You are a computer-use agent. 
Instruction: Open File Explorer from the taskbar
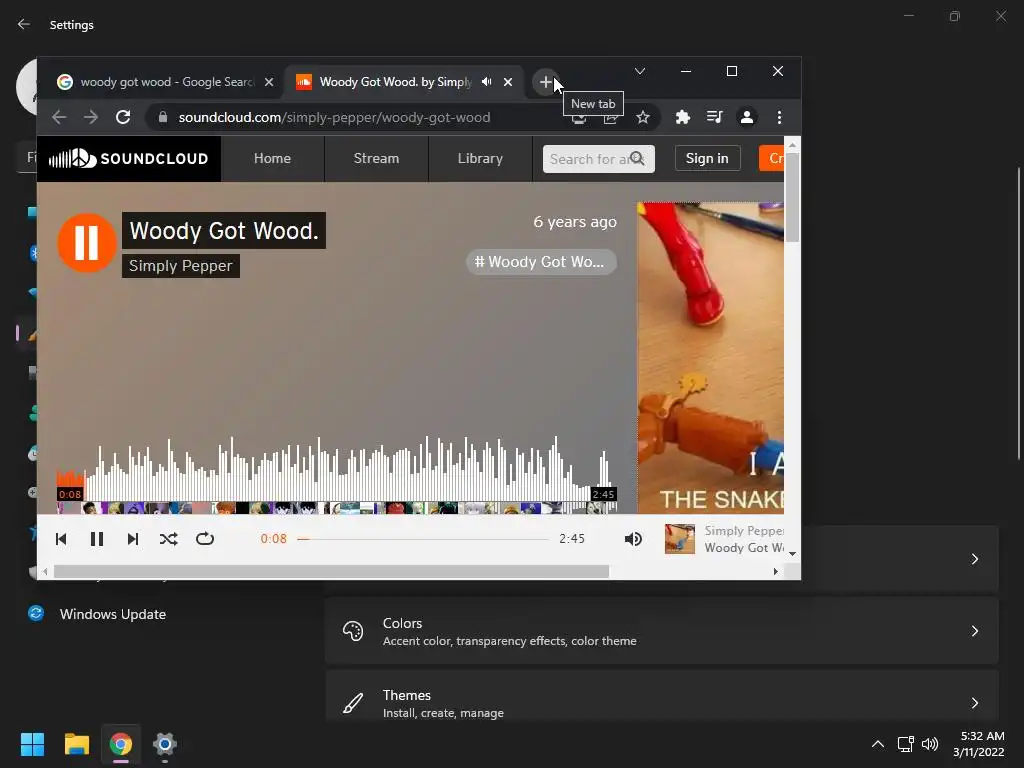pos(76,744)
